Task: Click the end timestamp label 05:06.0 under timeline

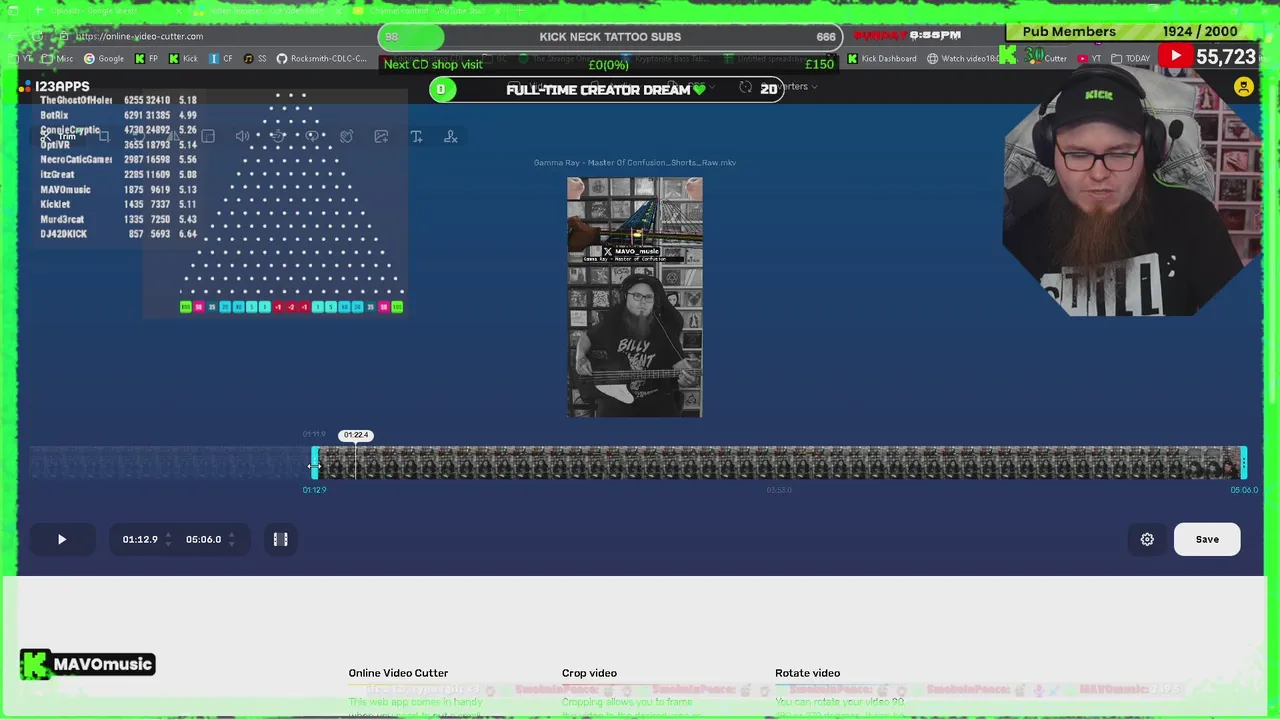Action: pos(1244,490)
